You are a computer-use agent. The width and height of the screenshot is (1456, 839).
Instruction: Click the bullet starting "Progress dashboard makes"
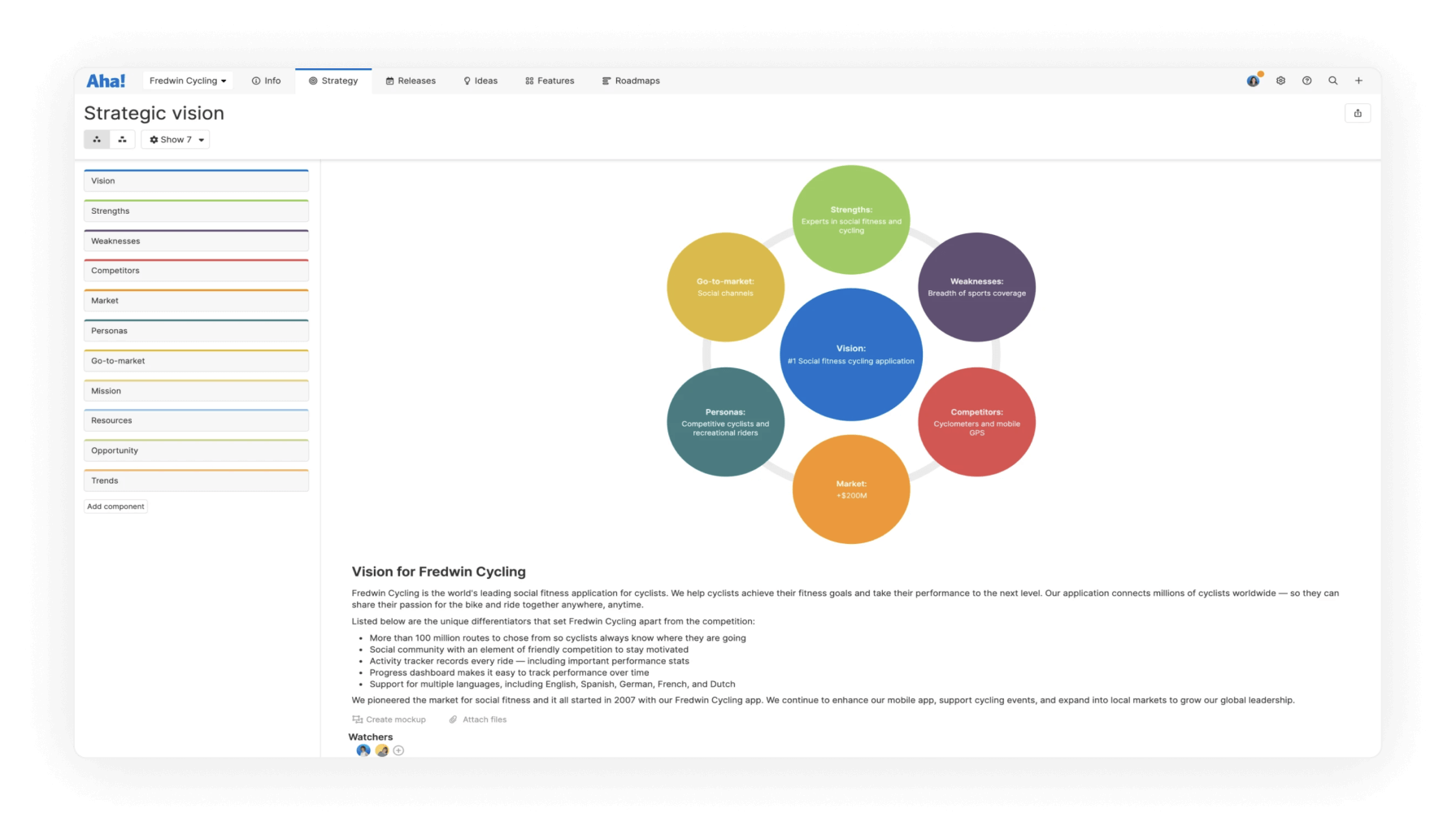point(510,672)
